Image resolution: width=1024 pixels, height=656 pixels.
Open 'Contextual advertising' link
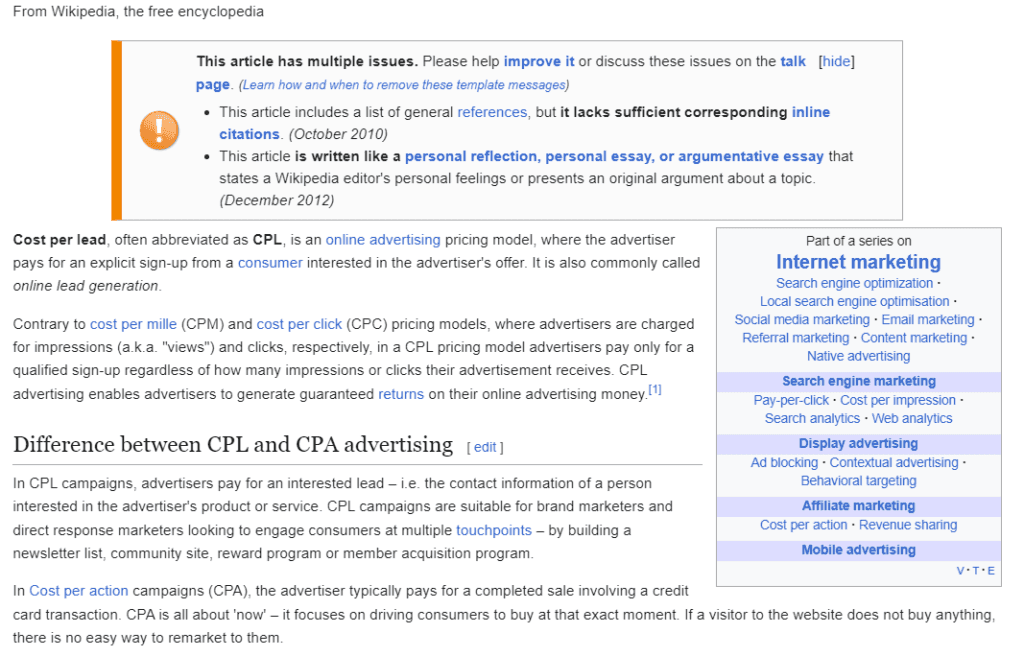[893, 463]
